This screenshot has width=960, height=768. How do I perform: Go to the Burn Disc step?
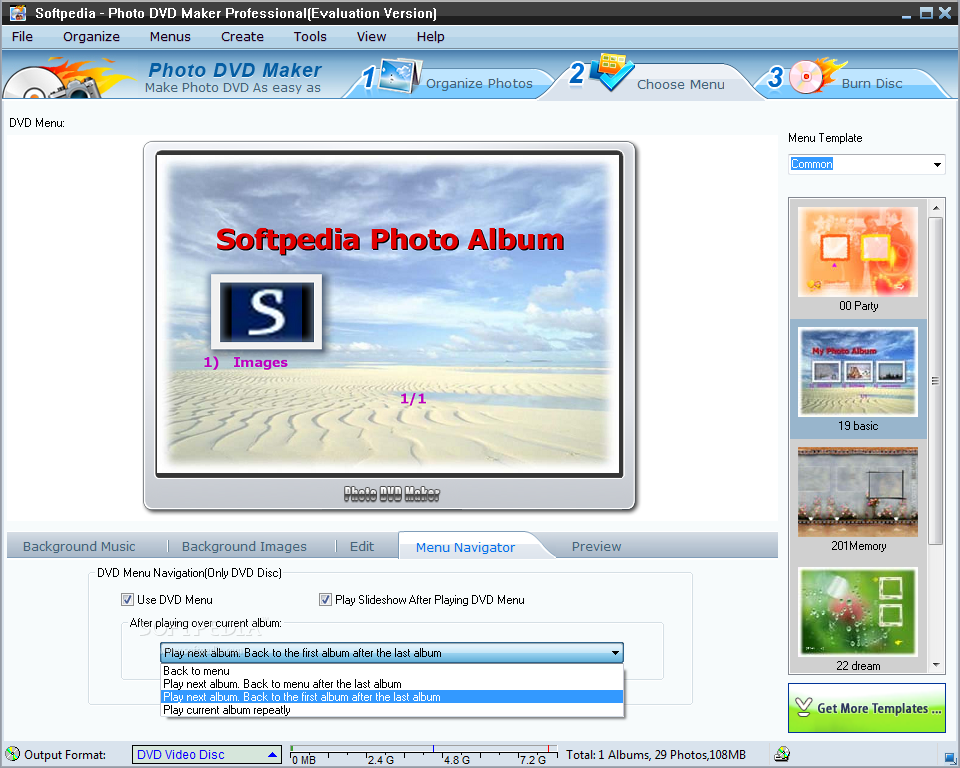pos(872,83)
